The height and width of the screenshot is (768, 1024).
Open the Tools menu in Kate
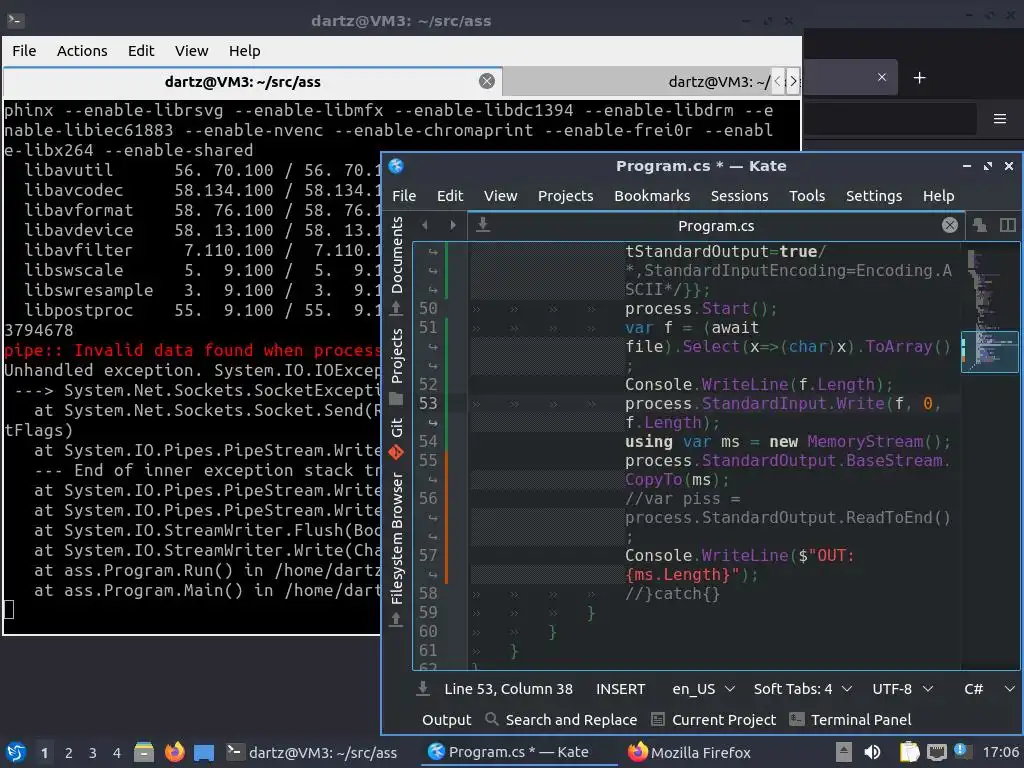coord(807,196)
